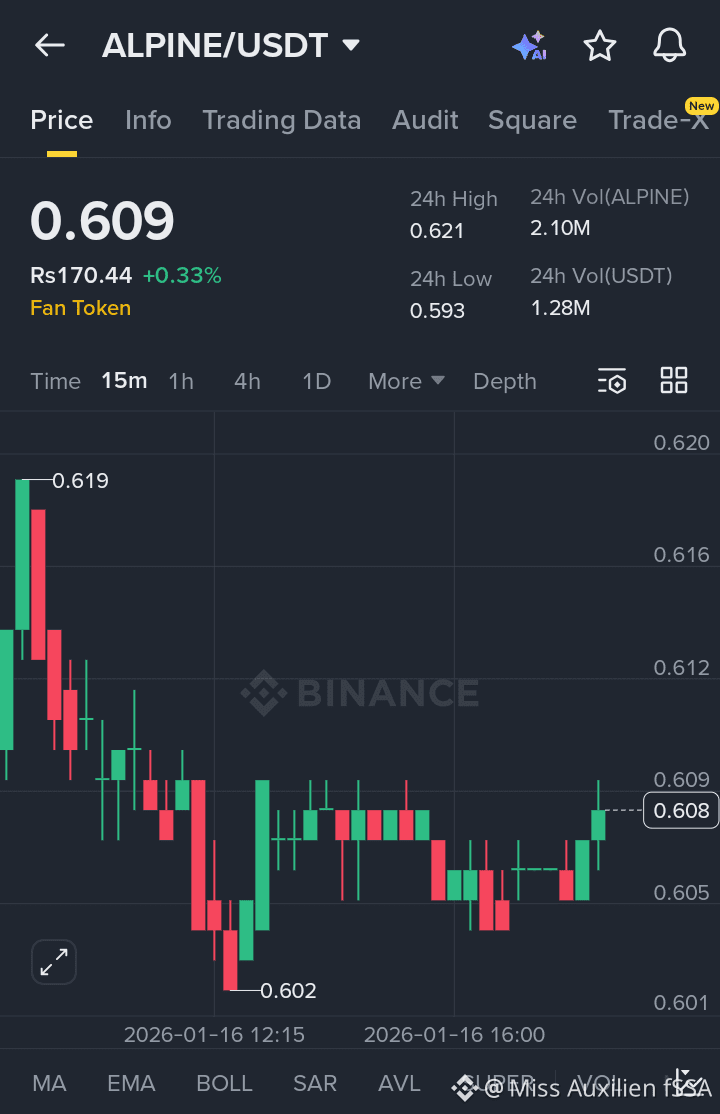Toggle the MA indicator

49,1083
